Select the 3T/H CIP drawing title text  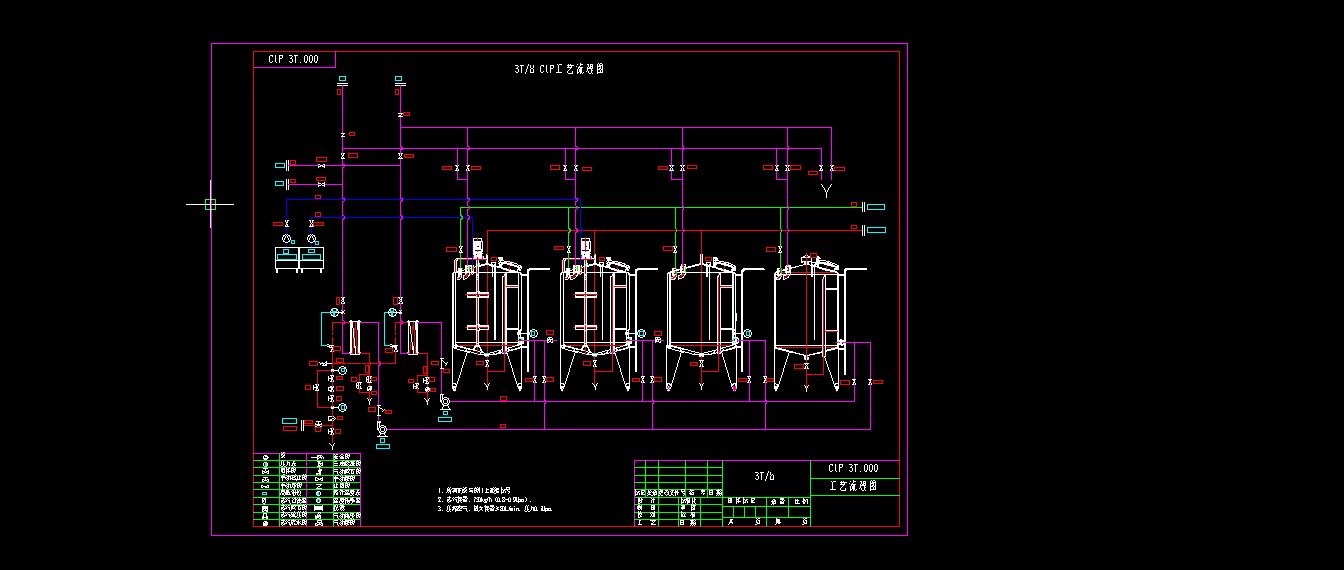[x=558, y=69]
